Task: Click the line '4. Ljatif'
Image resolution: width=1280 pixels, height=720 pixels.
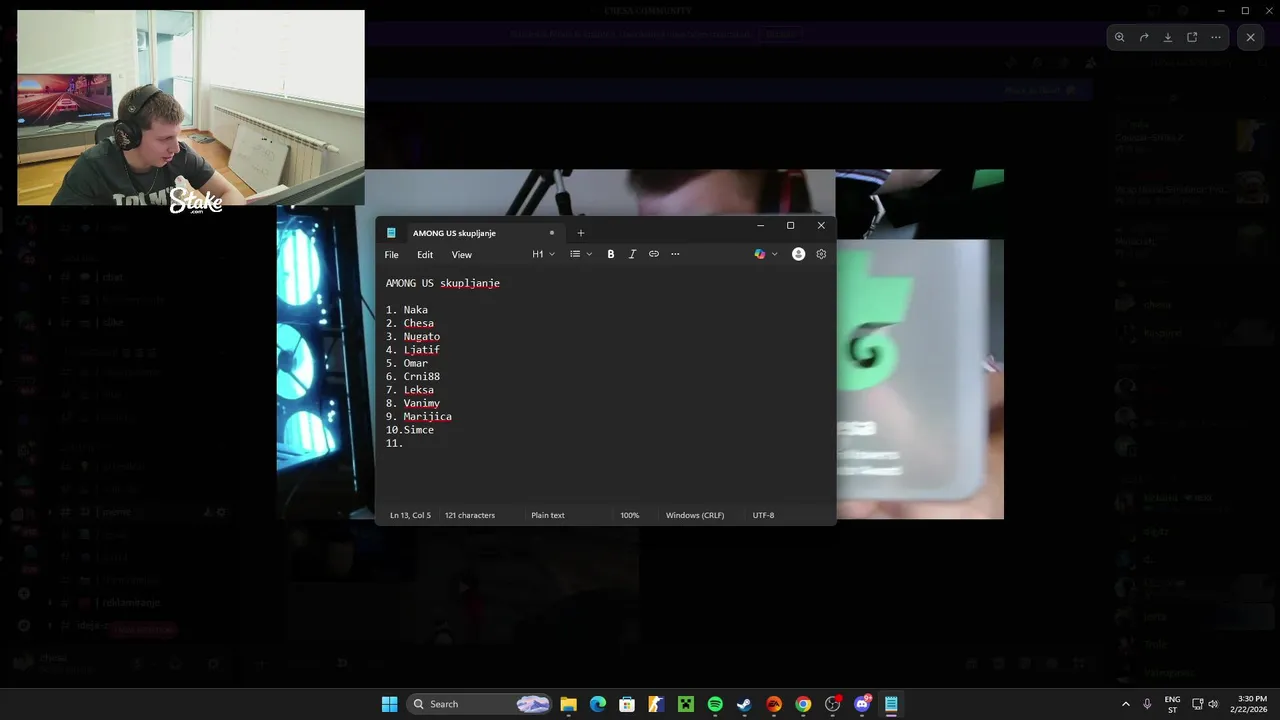Action: click(413, 350)
